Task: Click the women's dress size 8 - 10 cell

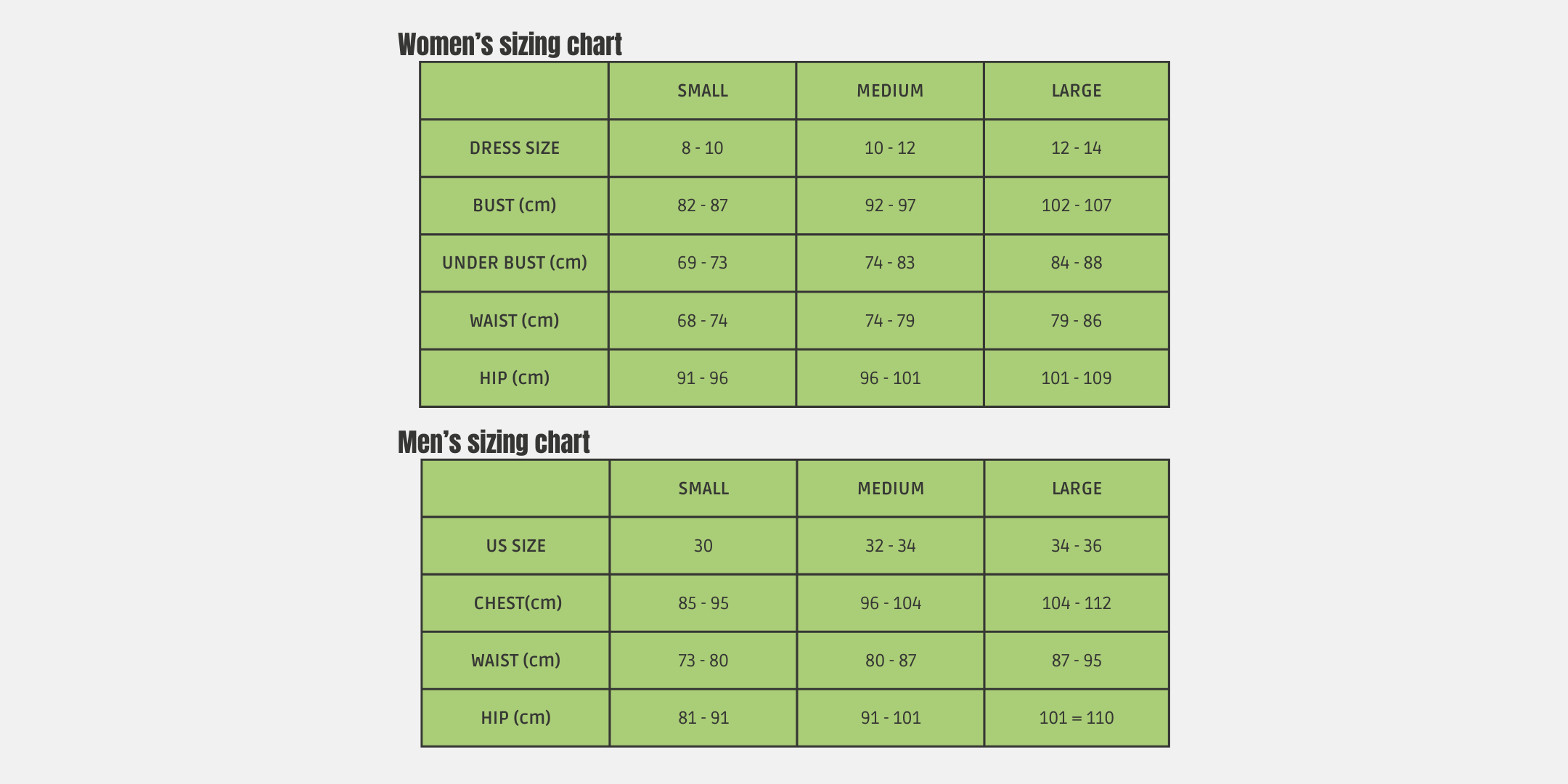Action: point(703,148)
